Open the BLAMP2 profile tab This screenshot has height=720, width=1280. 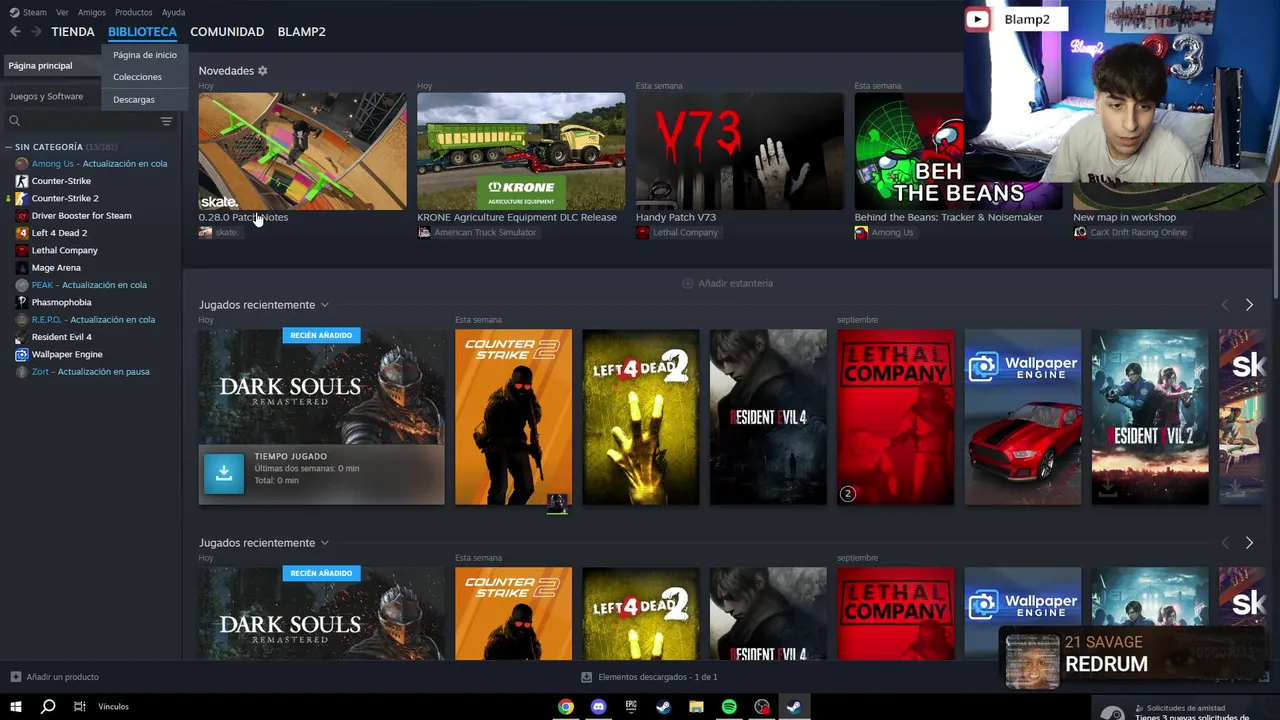pyautogui.click(x=301, y=32)
